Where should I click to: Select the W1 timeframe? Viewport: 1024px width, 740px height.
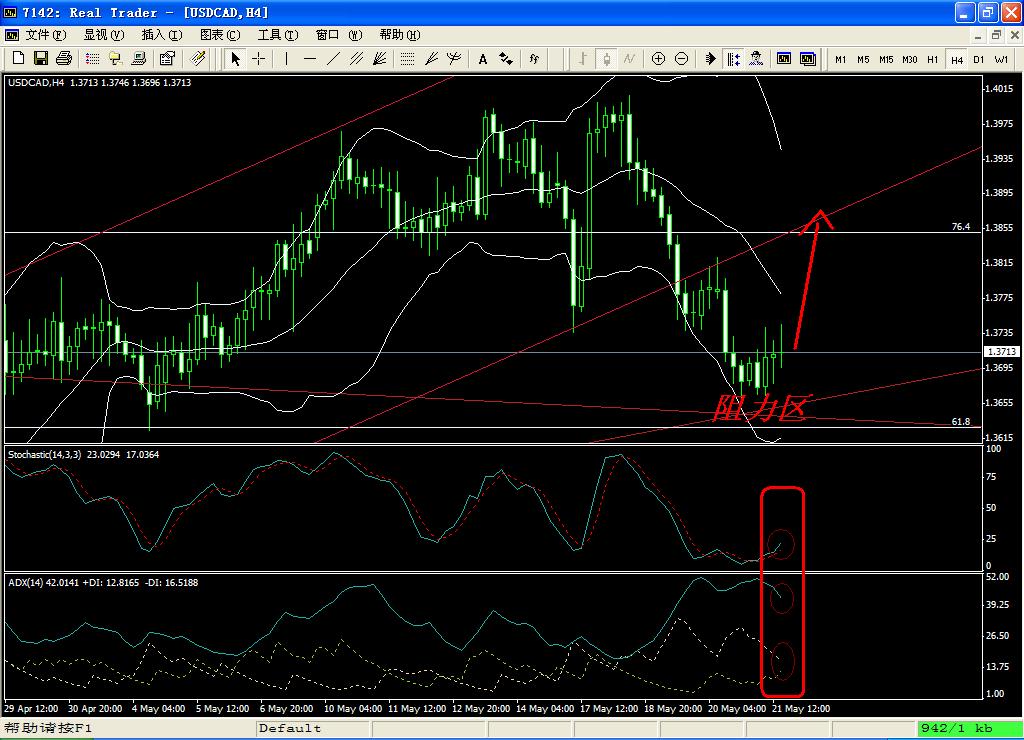pyautogui.click(x=1001, y=59)
